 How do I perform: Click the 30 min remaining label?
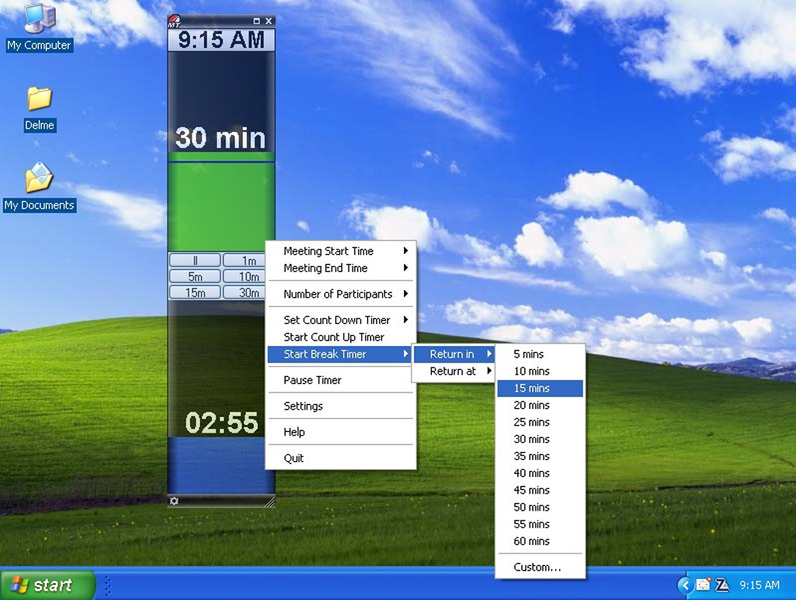click(x=221, y=138)
